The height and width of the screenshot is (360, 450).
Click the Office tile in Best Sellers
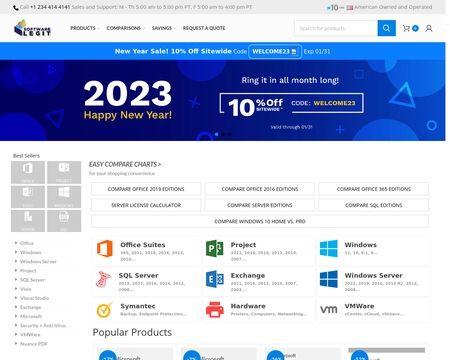point(28,172)
